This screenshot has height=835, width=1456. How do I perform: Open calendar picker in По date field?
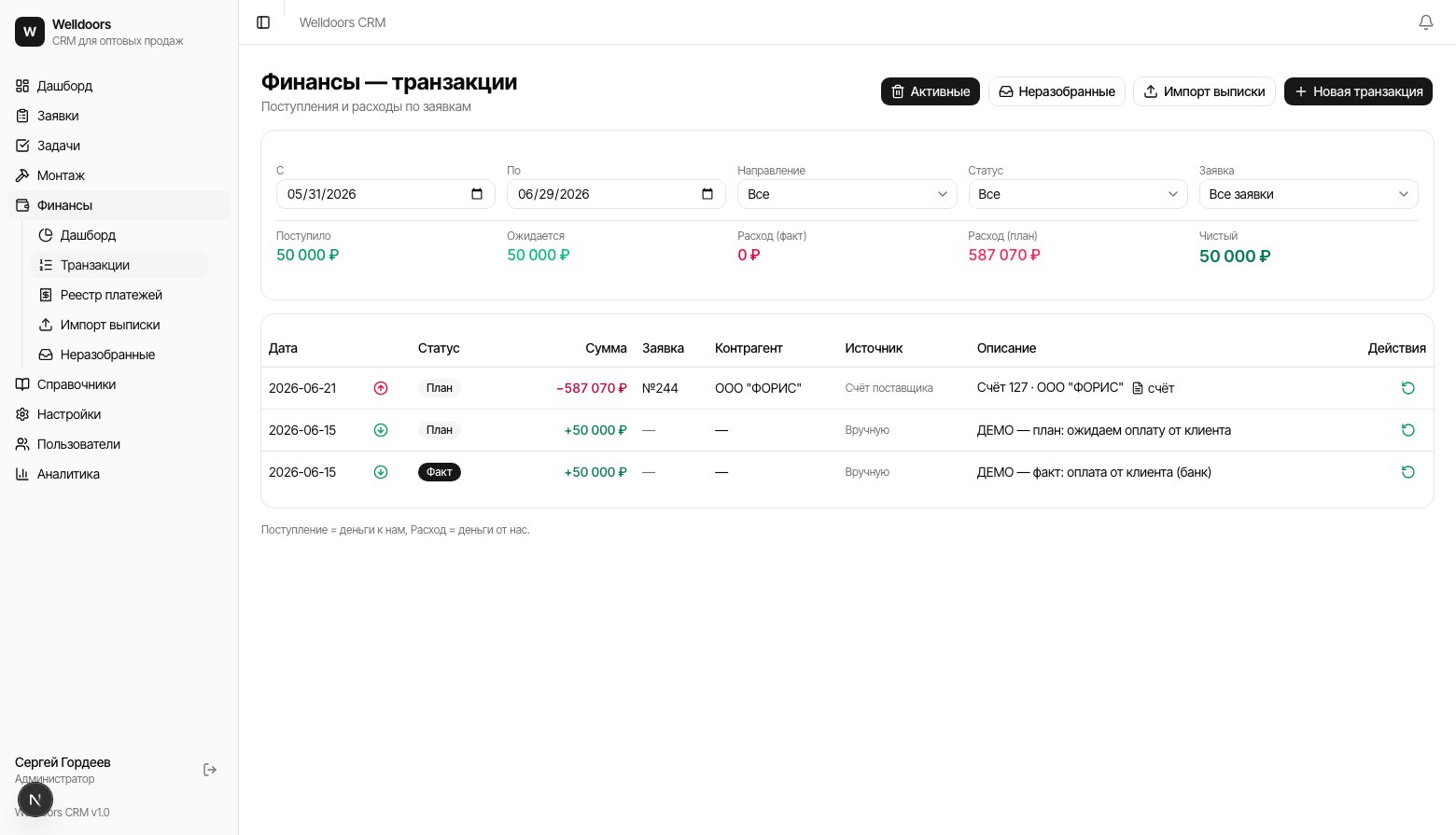707,194
